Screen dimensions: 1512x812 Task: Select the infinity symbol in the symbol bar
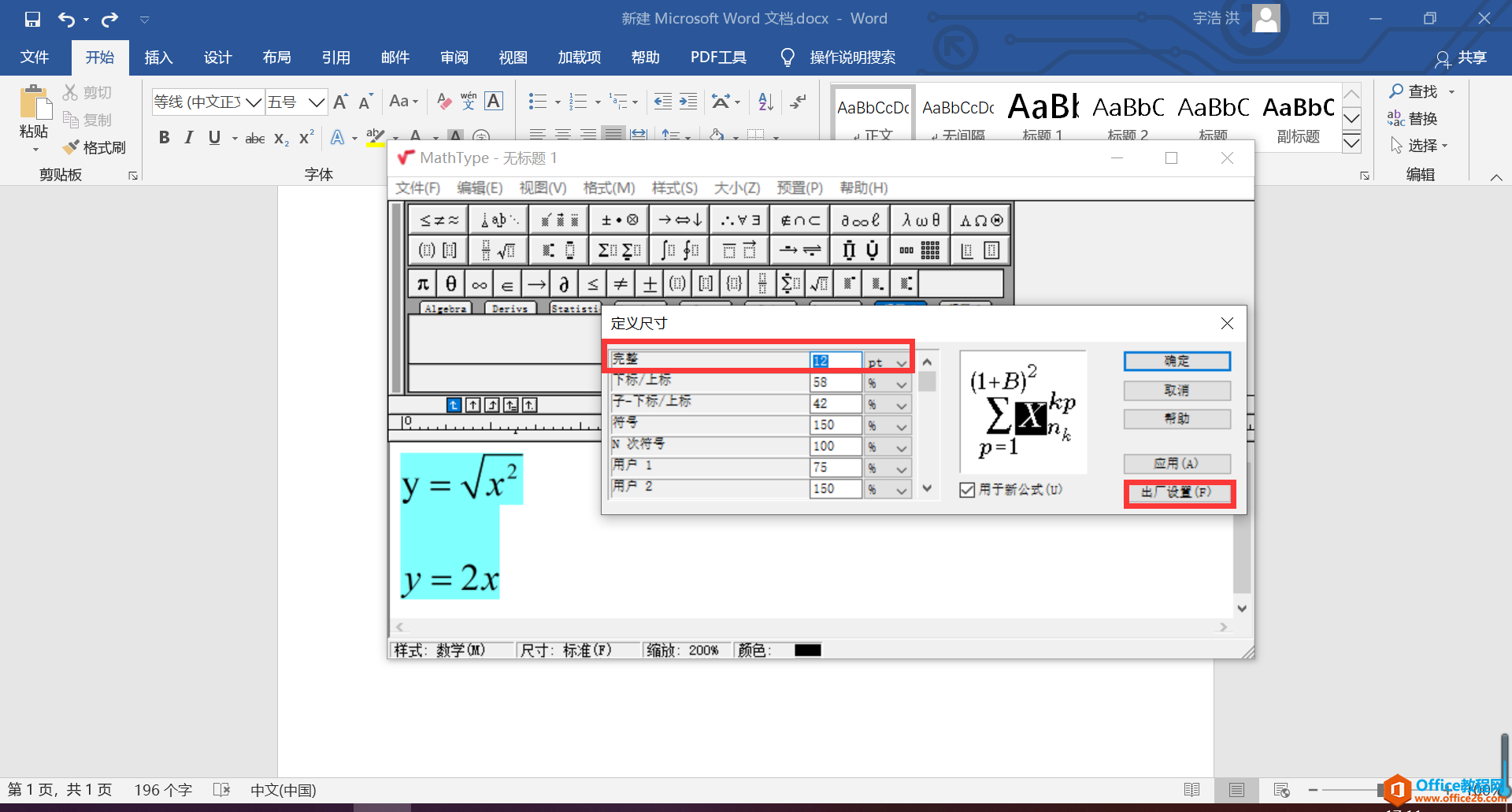pos(478,283)
